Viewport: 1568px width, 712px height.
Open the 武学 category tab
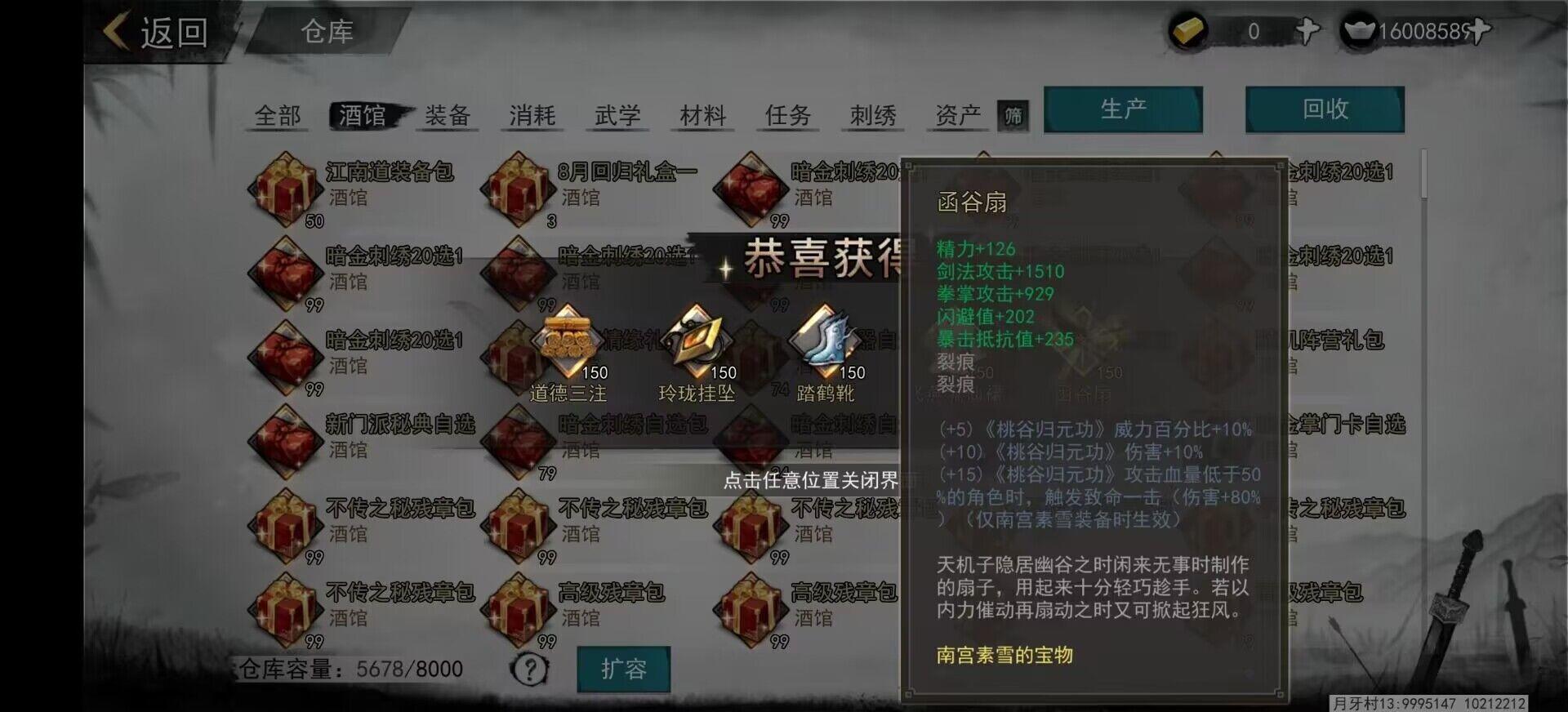pyautogui.click(x=617, y=116)
